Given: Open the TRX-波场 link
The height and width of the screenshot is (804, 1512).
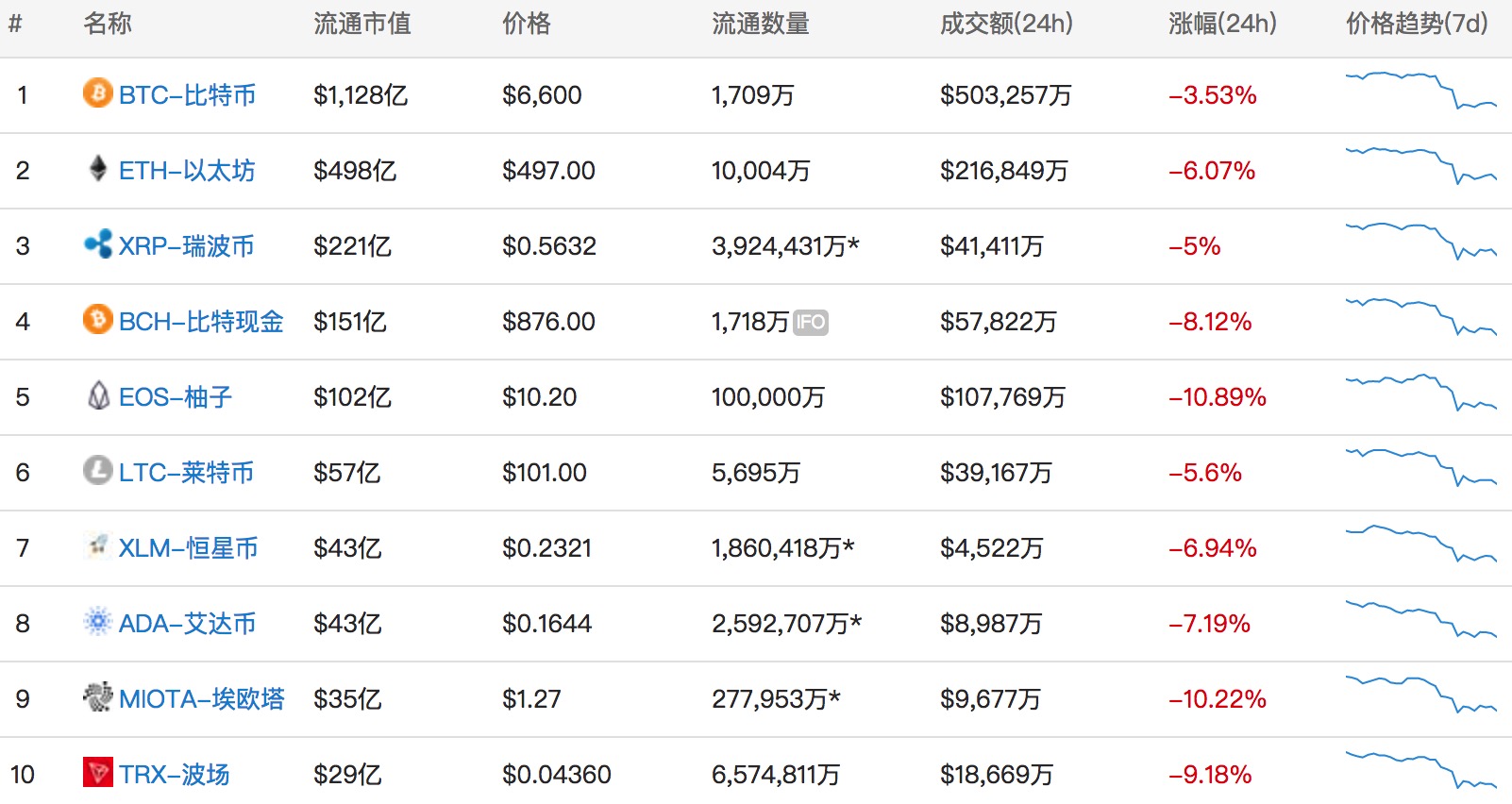Looking at the screenshot, I should click(x=175, y=775).
